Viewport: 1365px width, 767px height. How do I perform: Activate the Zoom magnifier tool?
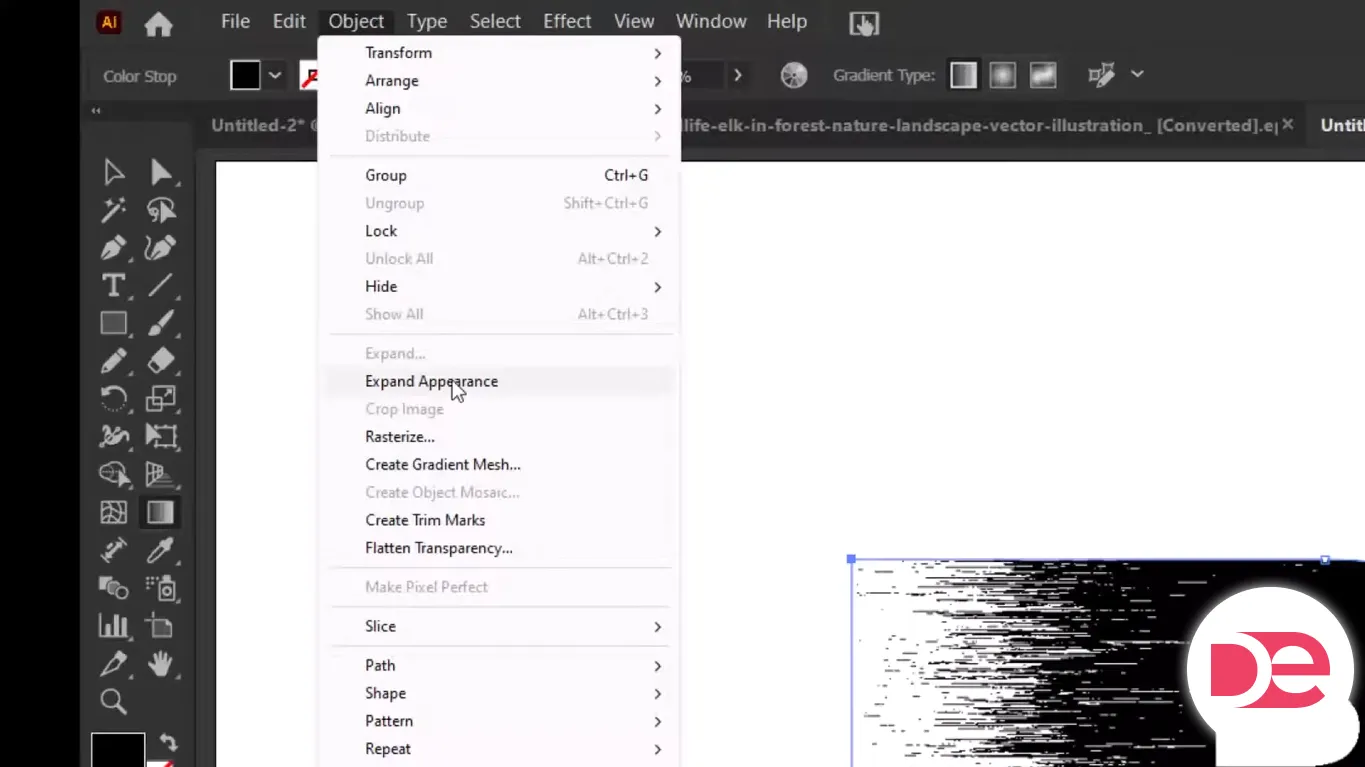click(114, 701)
